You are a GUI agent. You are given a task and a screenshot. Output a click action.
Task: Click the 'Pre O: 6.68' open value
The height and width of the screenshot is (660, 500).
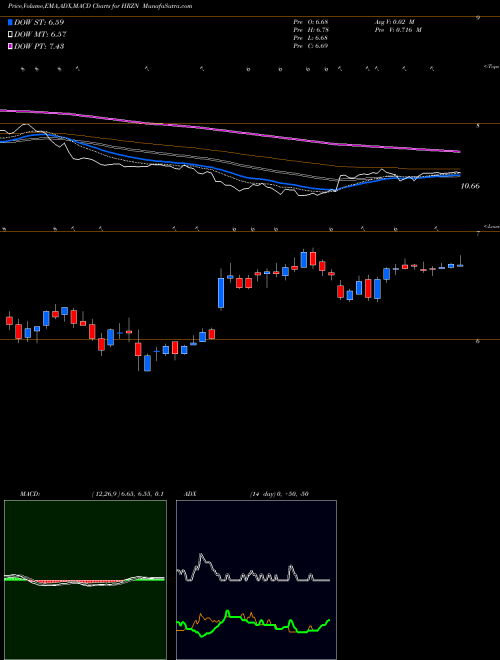(x=311, y=22)
